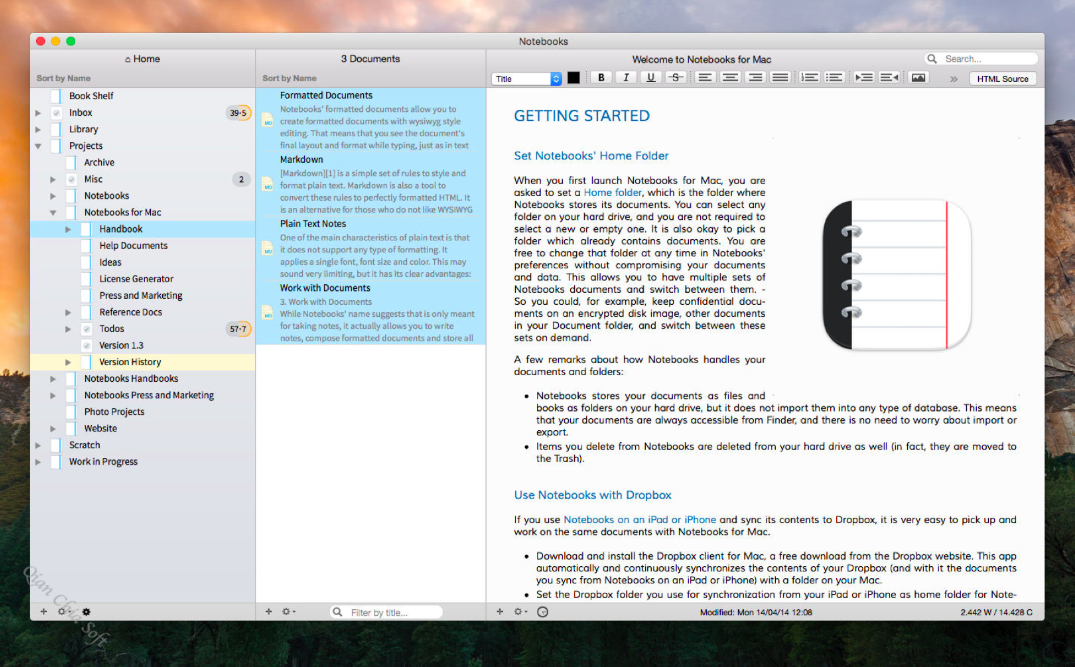This screenshot has height=667, width=1075.
Task: Open the documents list gear action menu
Action: 289,611
